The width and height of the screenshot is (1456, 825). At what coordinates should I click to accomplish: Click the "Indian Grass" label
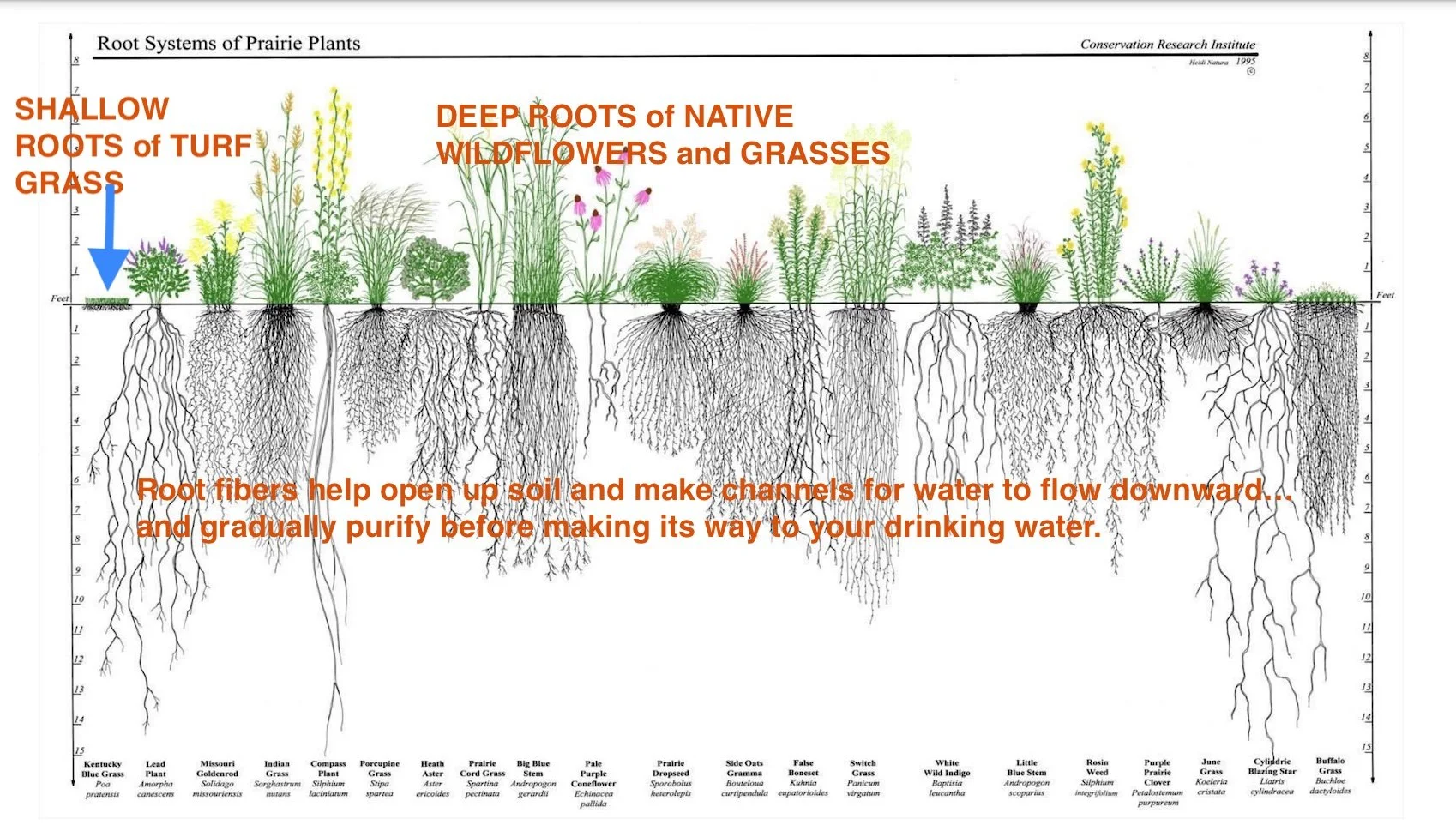click(x=277, y=768)
